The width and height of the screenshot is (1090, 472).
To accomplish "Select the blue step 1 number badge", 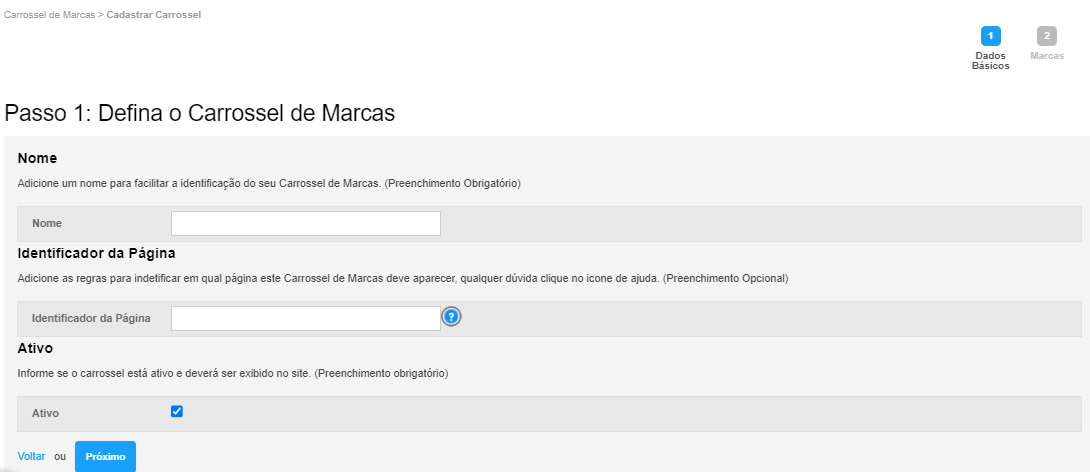I will pos(991,36).
